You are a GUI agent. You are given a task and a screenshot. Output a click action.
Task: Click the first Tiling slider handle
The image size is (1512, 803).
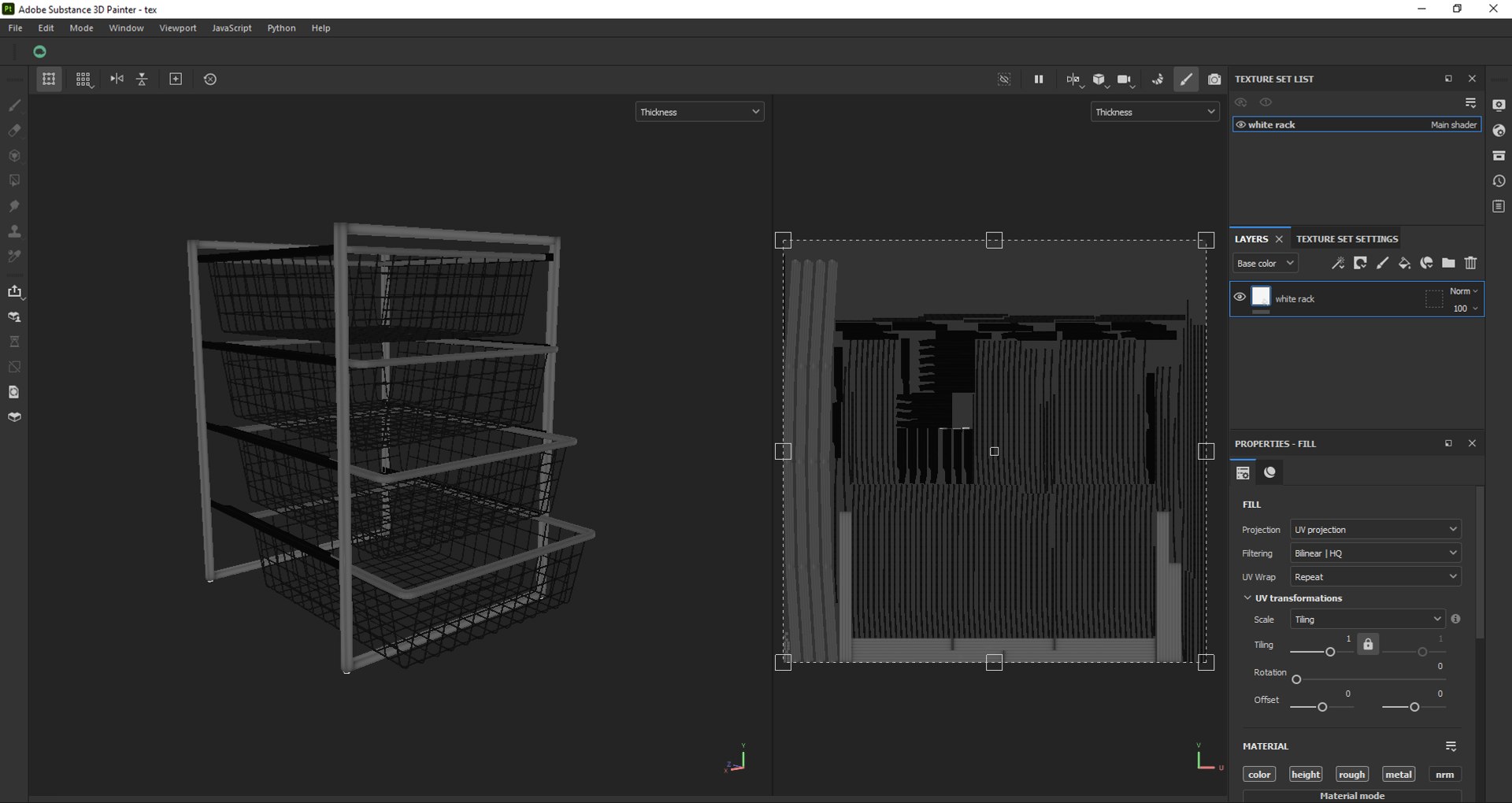(x=1330, y=652)
